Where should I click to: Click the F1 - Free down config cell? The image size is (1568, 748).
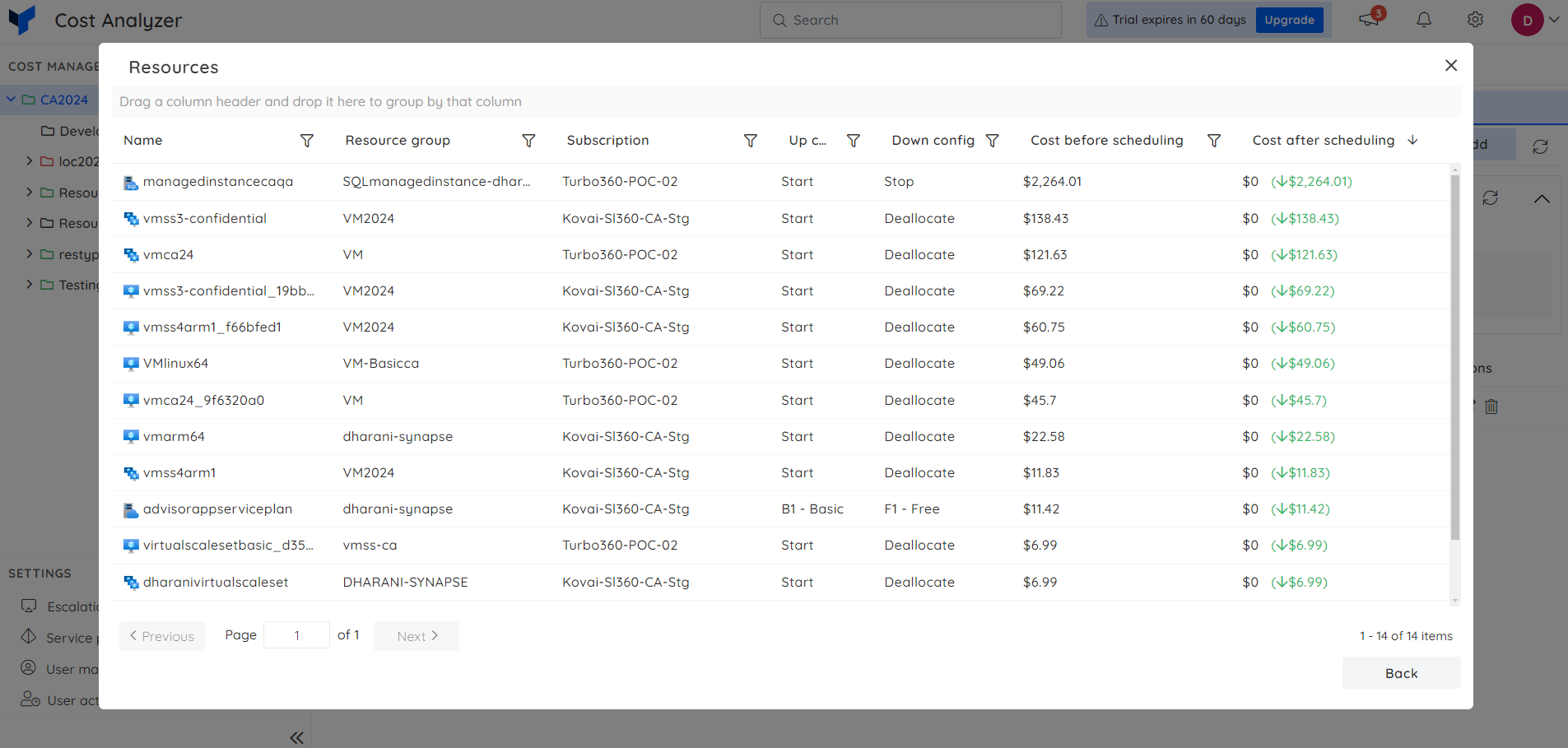click(912, 509)
